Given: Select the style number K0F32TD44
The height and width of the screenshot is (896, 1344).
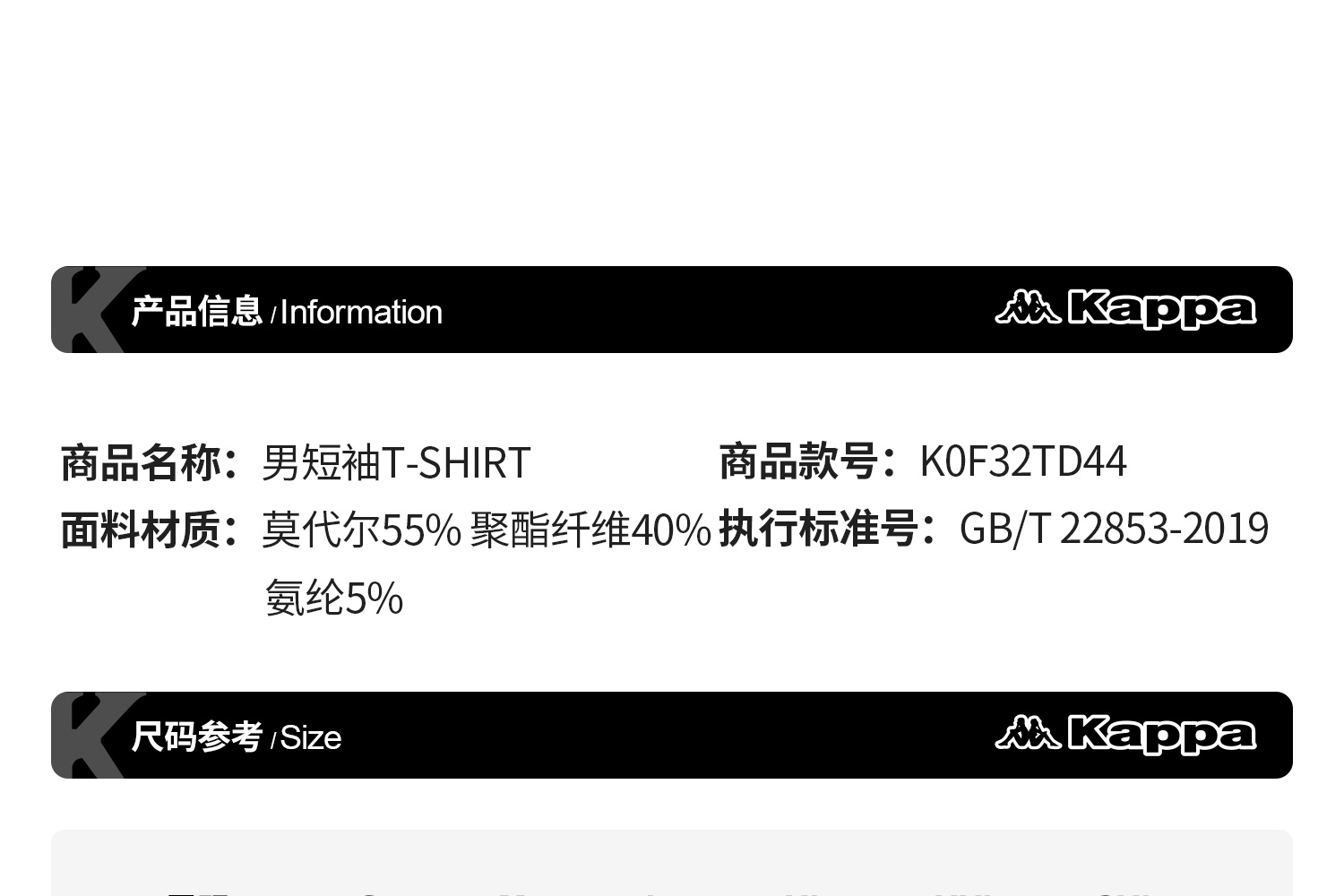Looking at the screenshot, I should 1023,462.
